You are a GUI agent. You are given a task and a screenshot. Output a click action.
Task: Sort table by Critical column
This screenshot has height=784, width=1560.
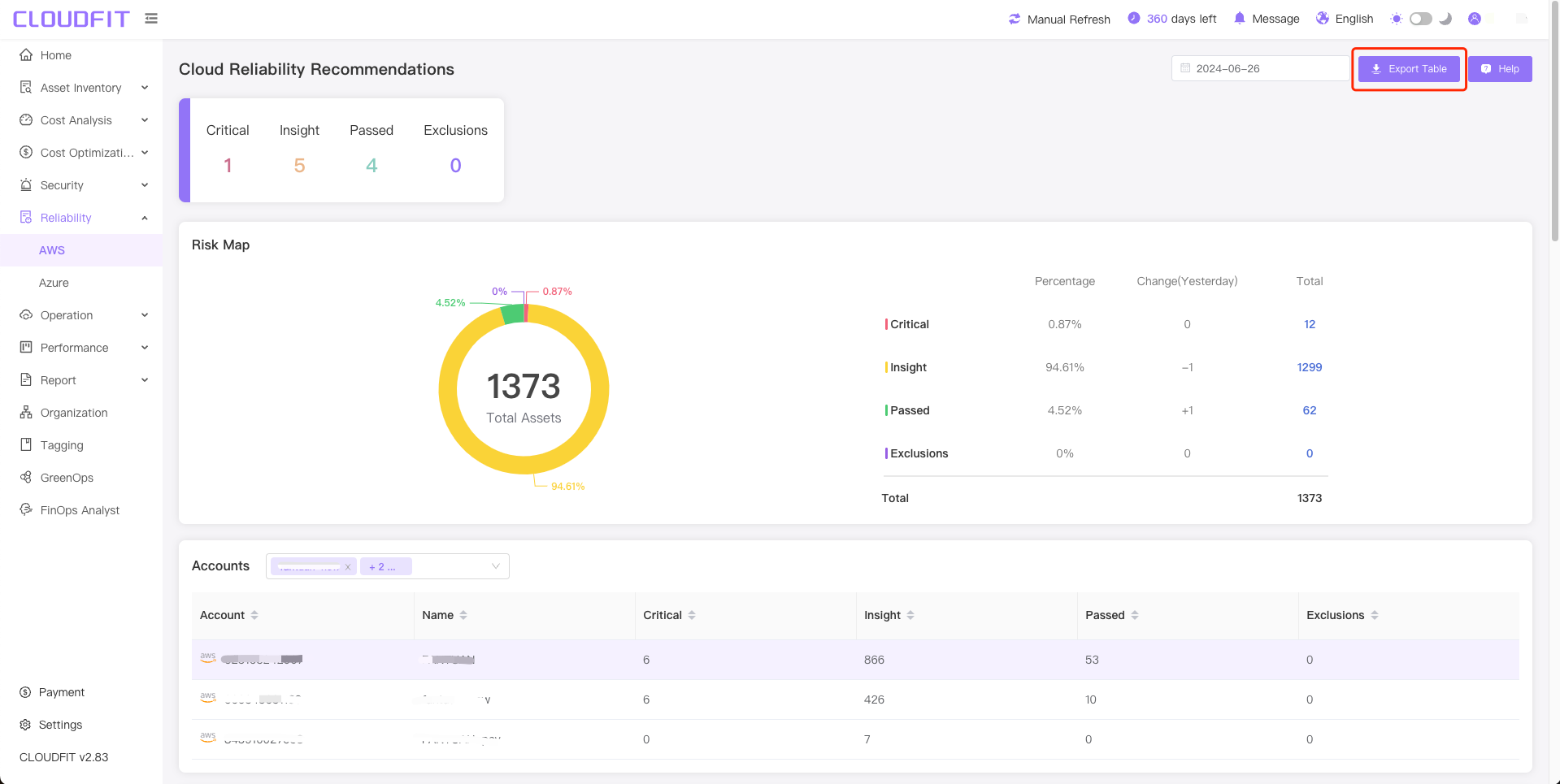[692, 615]
